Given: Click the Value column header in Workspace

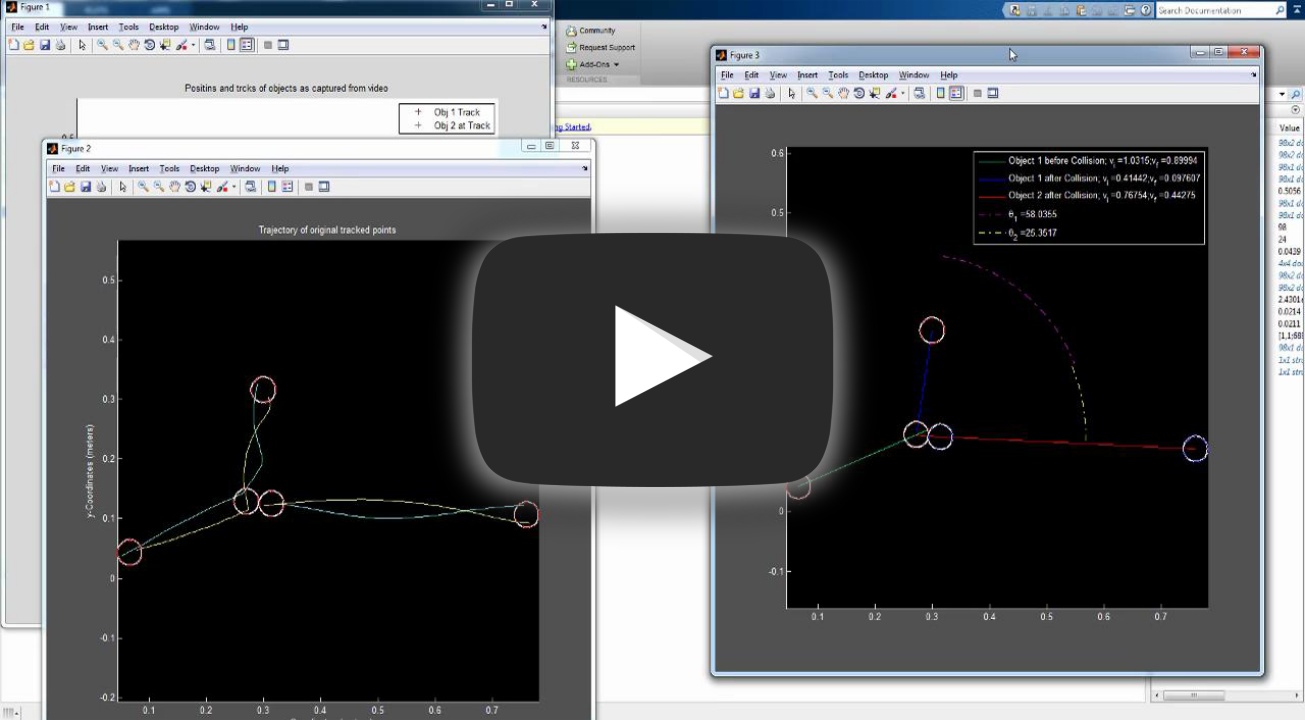Looking at the screenshot, I should coord(1289,128).
